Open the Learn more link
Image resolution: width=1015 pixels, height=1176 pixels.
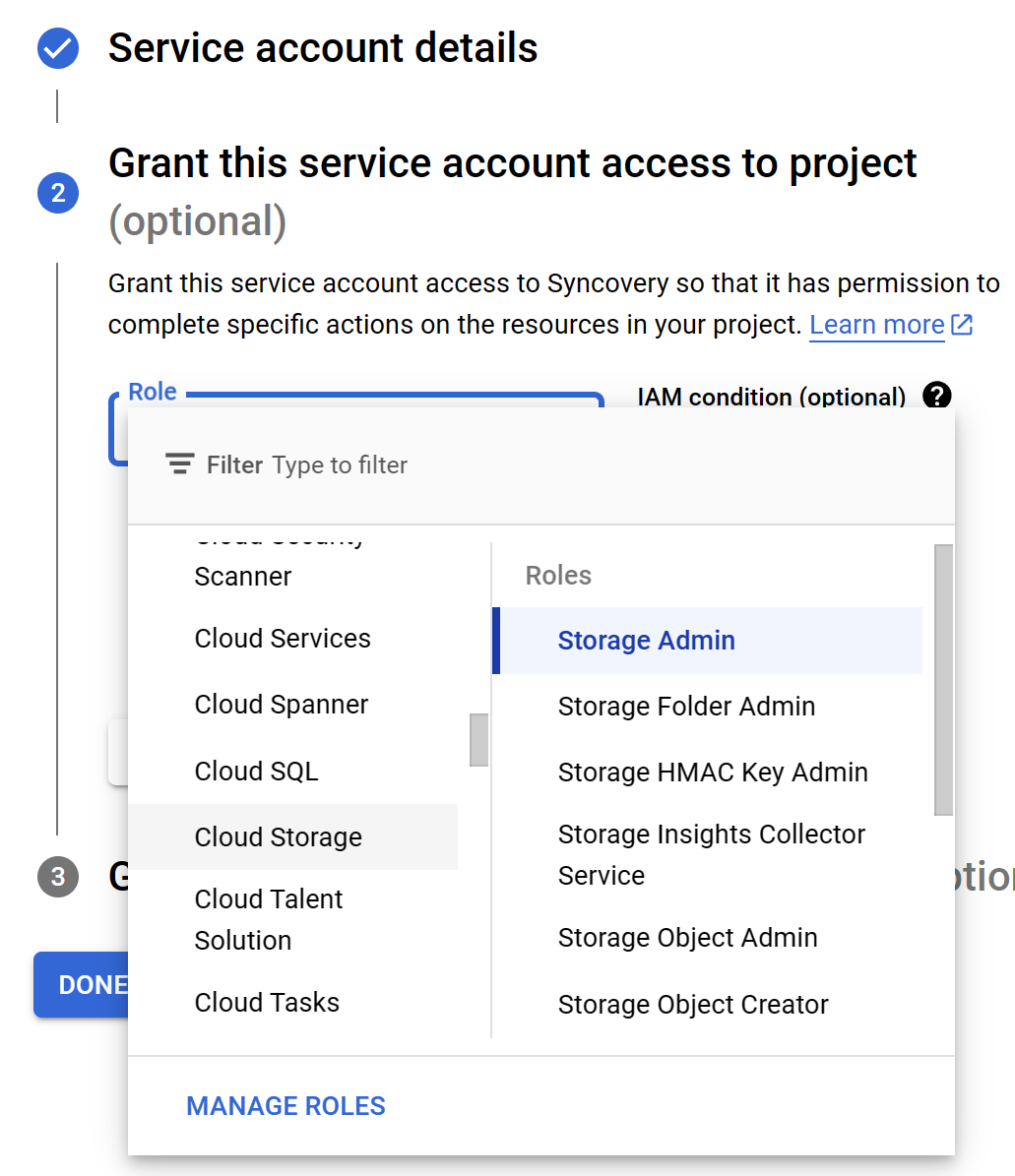tap(876, 324)
